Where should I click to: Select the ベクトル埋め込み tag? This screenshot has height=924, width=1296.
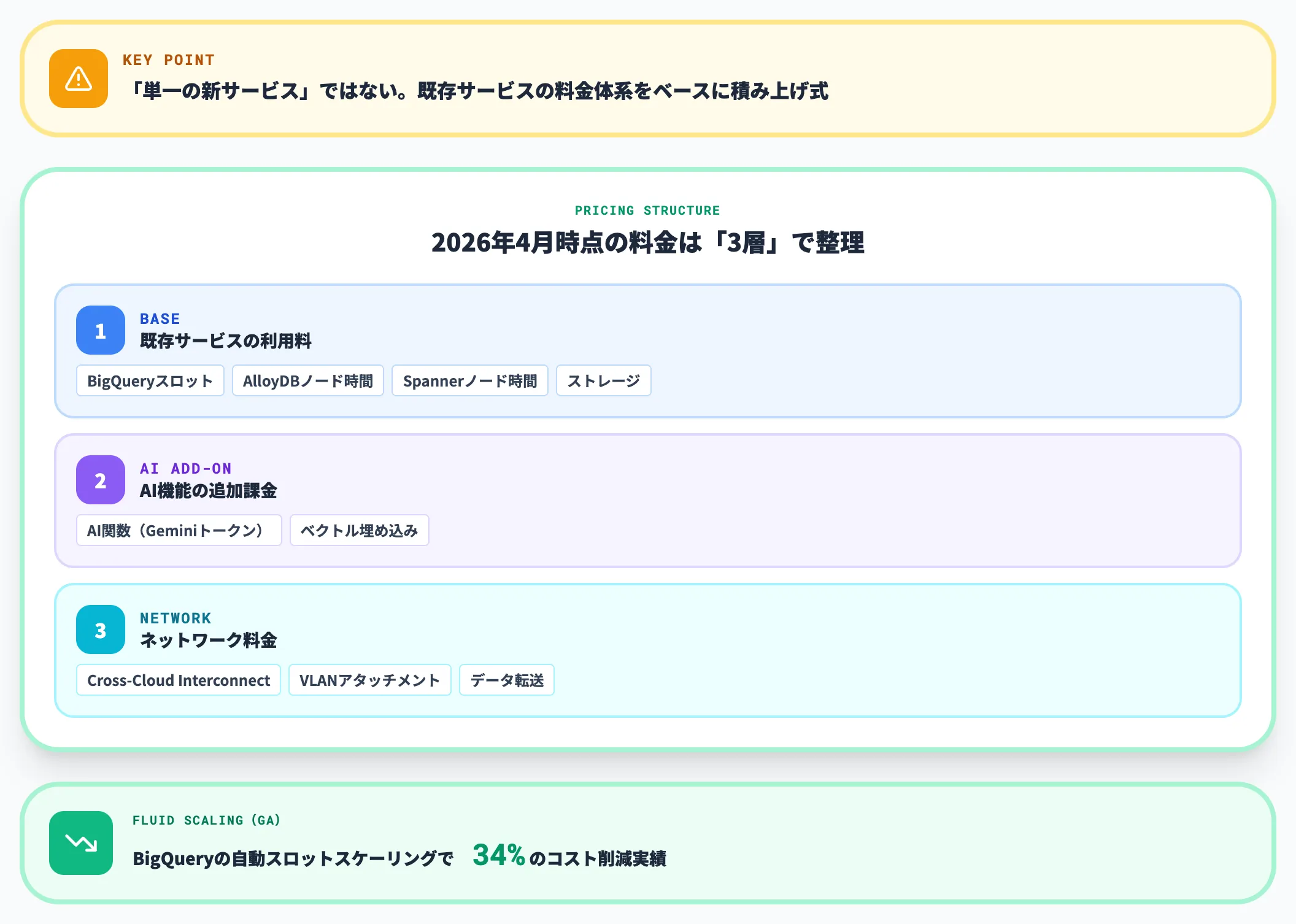coord(360,530)
